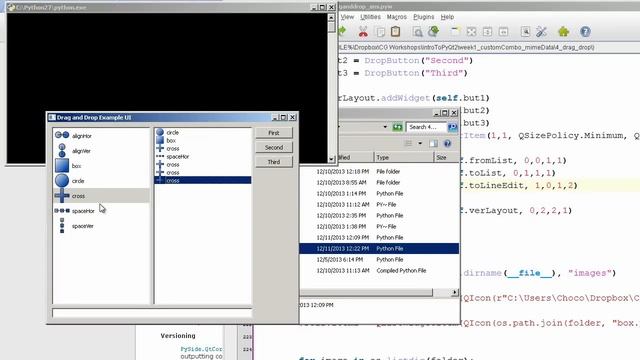Click the PySide.QtCore link text
The width and height of the screenshot is (640, 360).
coord(202,349)
